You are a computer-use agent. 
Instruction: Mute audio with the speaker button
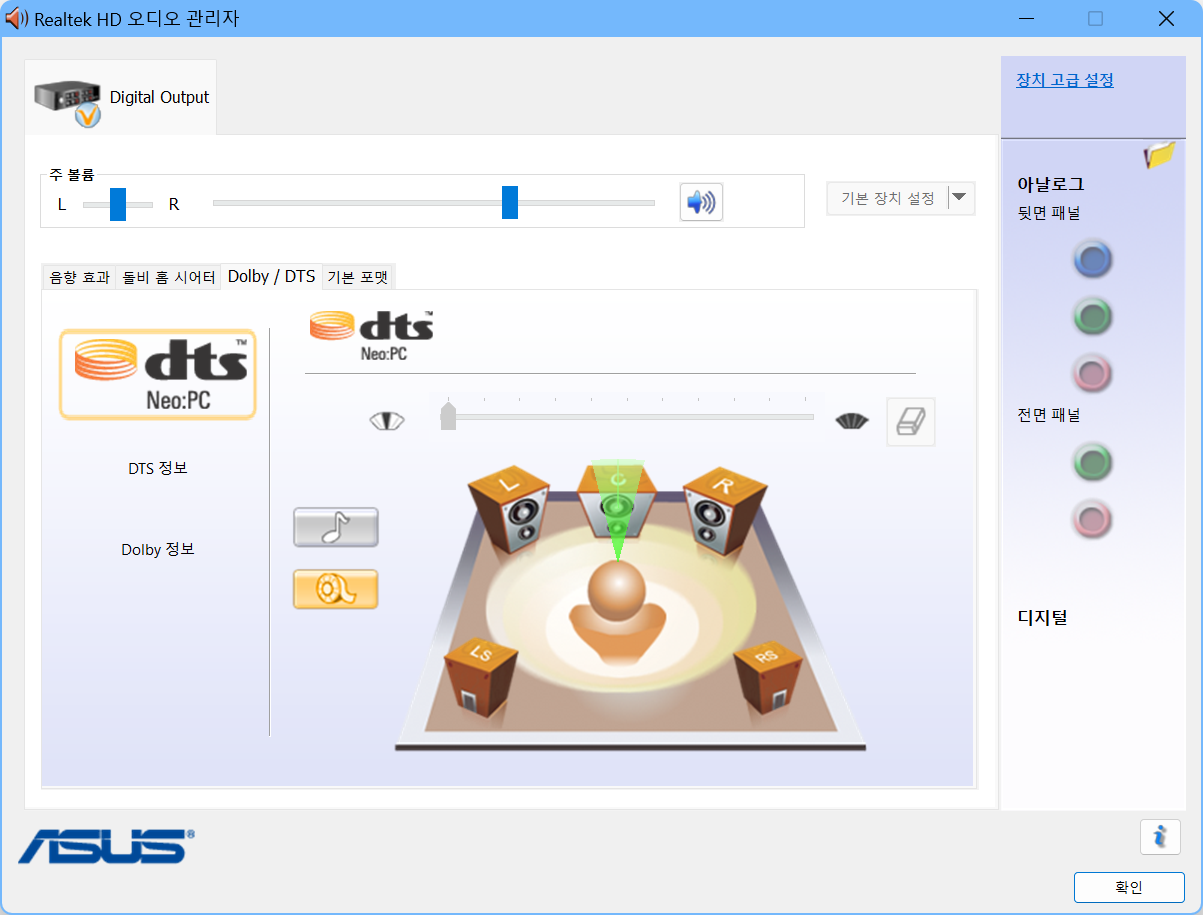coord(701,202)
